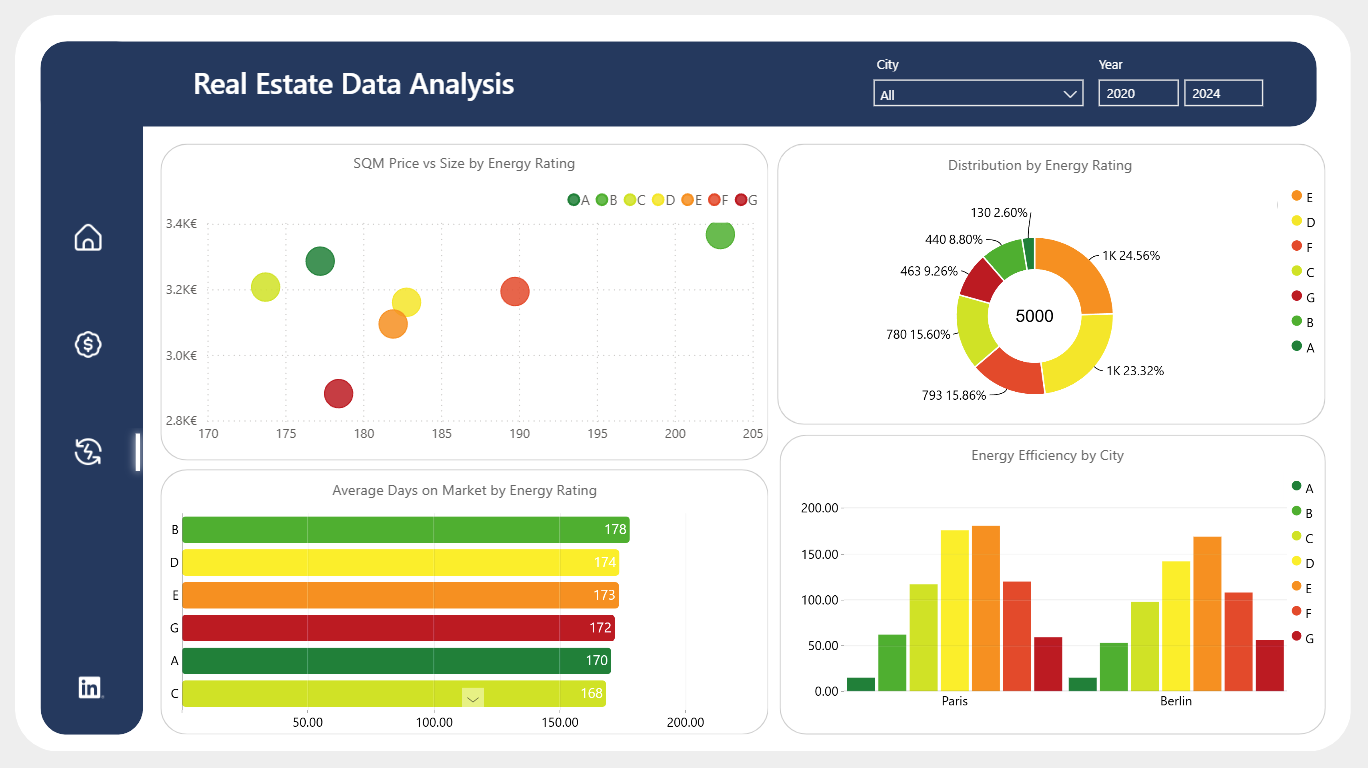This screenshot has width=1370, height=768.
Task: Open the LinkedIn icon in sidebar
Action: click(x=90, y=688)
